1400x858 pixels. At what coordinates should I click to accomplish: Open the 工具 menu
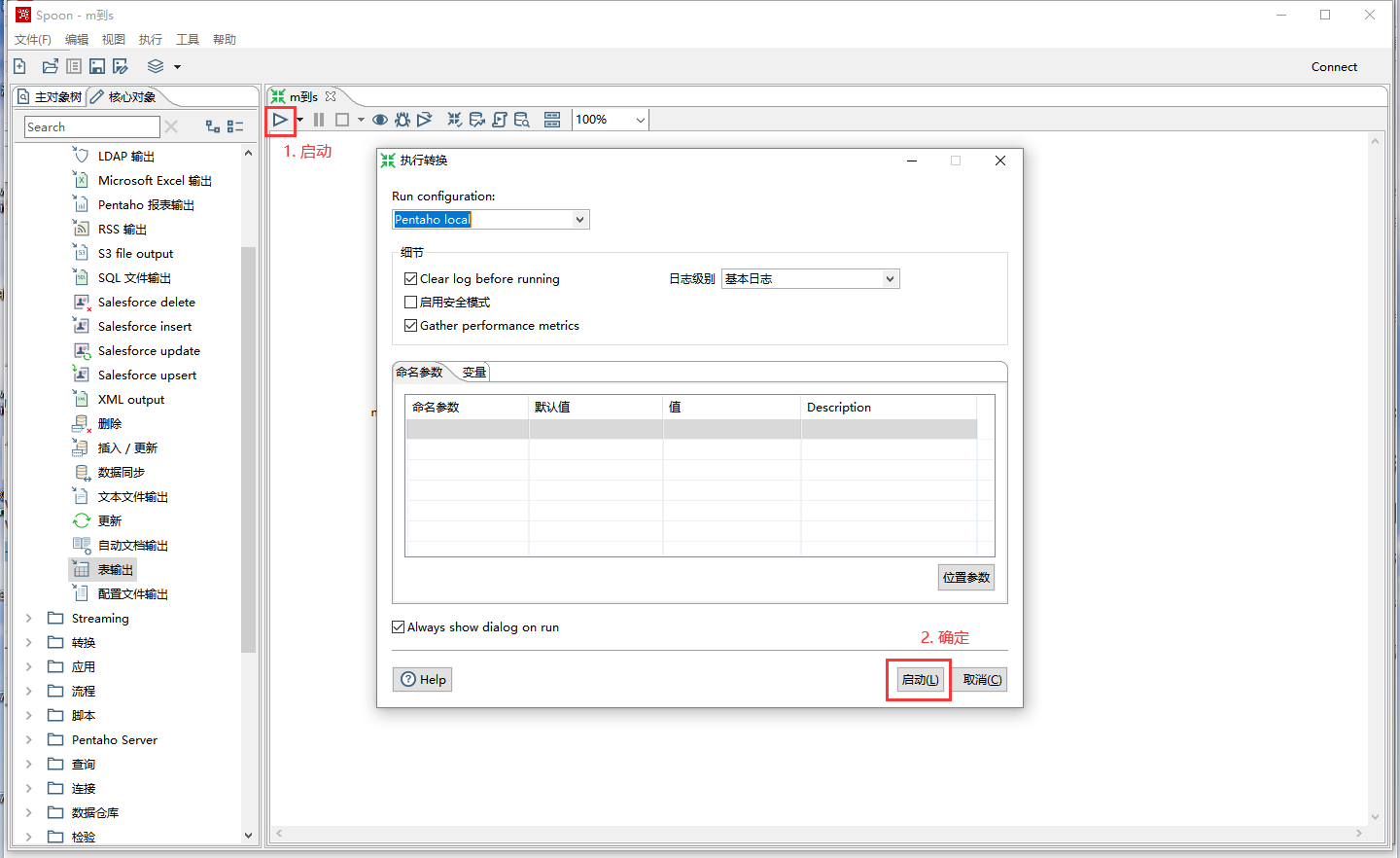click(x=188, y=39)
